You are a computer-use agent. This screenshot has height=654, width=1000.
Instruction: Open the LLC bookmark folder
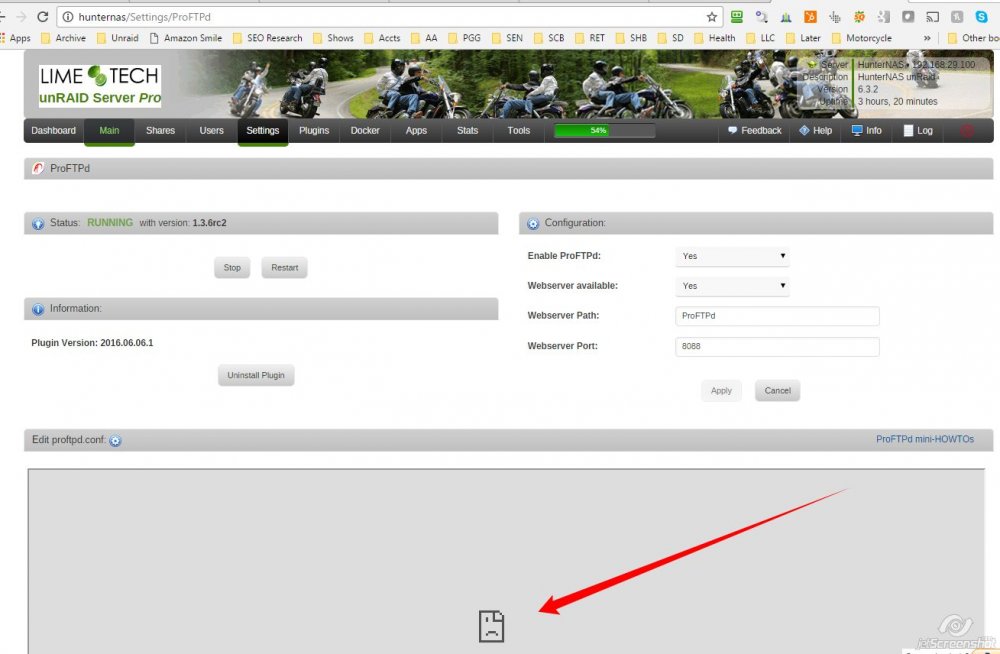click(x=760, y=38)
